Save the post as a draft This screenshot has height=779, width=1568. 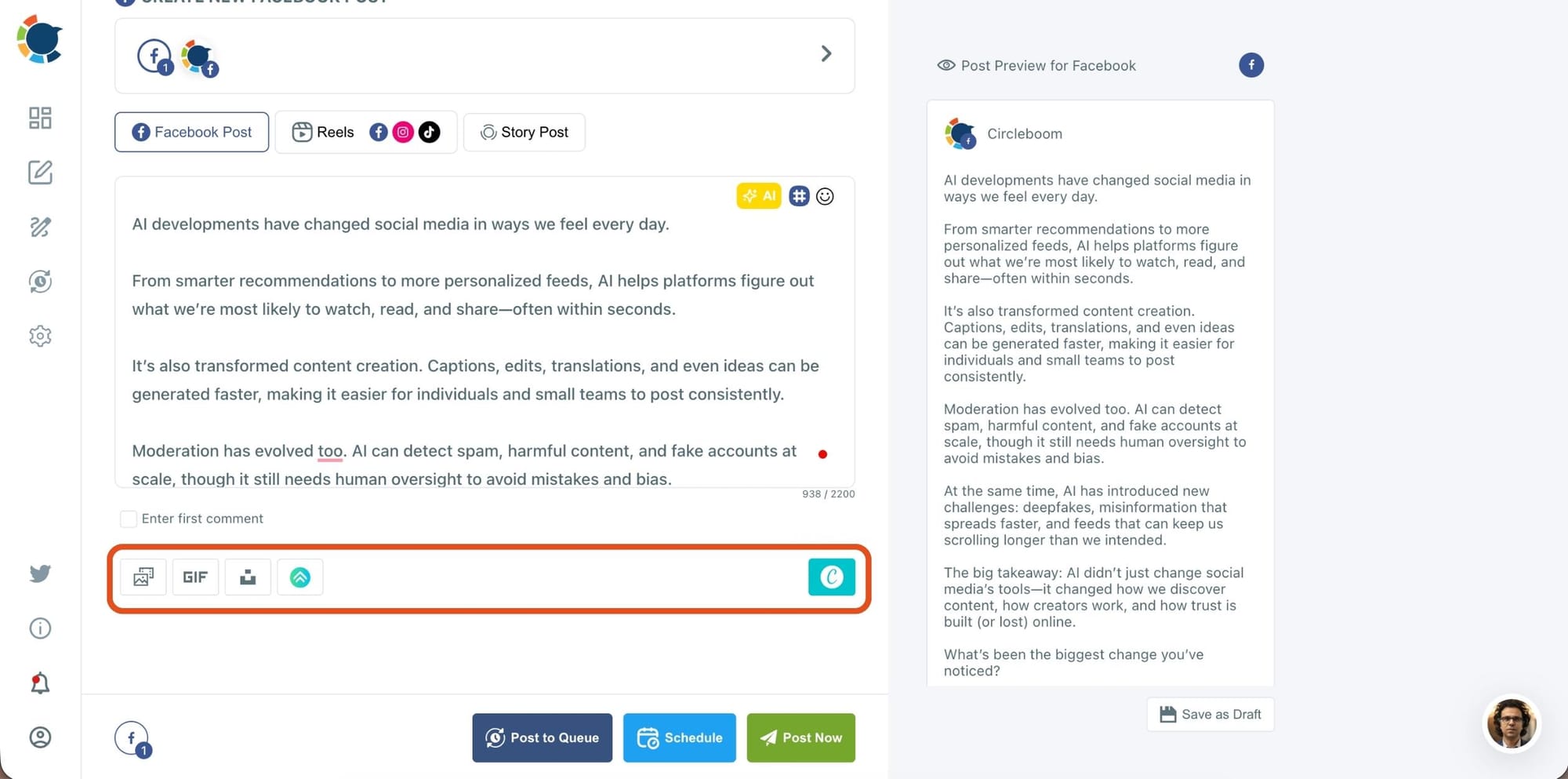1209,714
